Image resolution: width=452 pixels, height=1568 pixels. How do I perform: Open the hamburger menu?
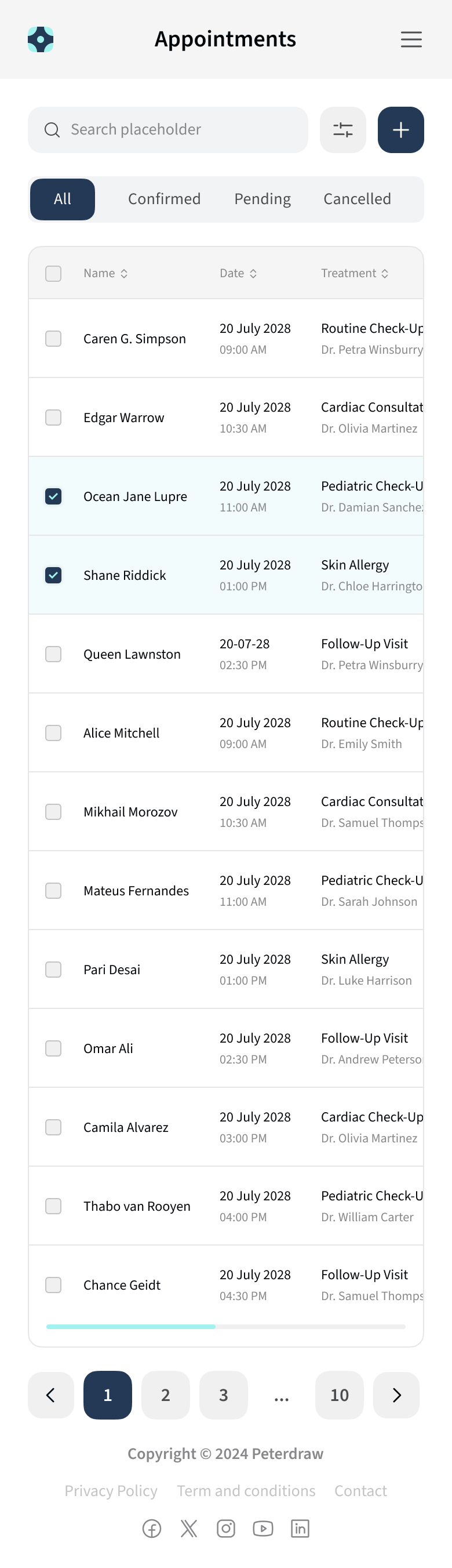pos(411,39)
